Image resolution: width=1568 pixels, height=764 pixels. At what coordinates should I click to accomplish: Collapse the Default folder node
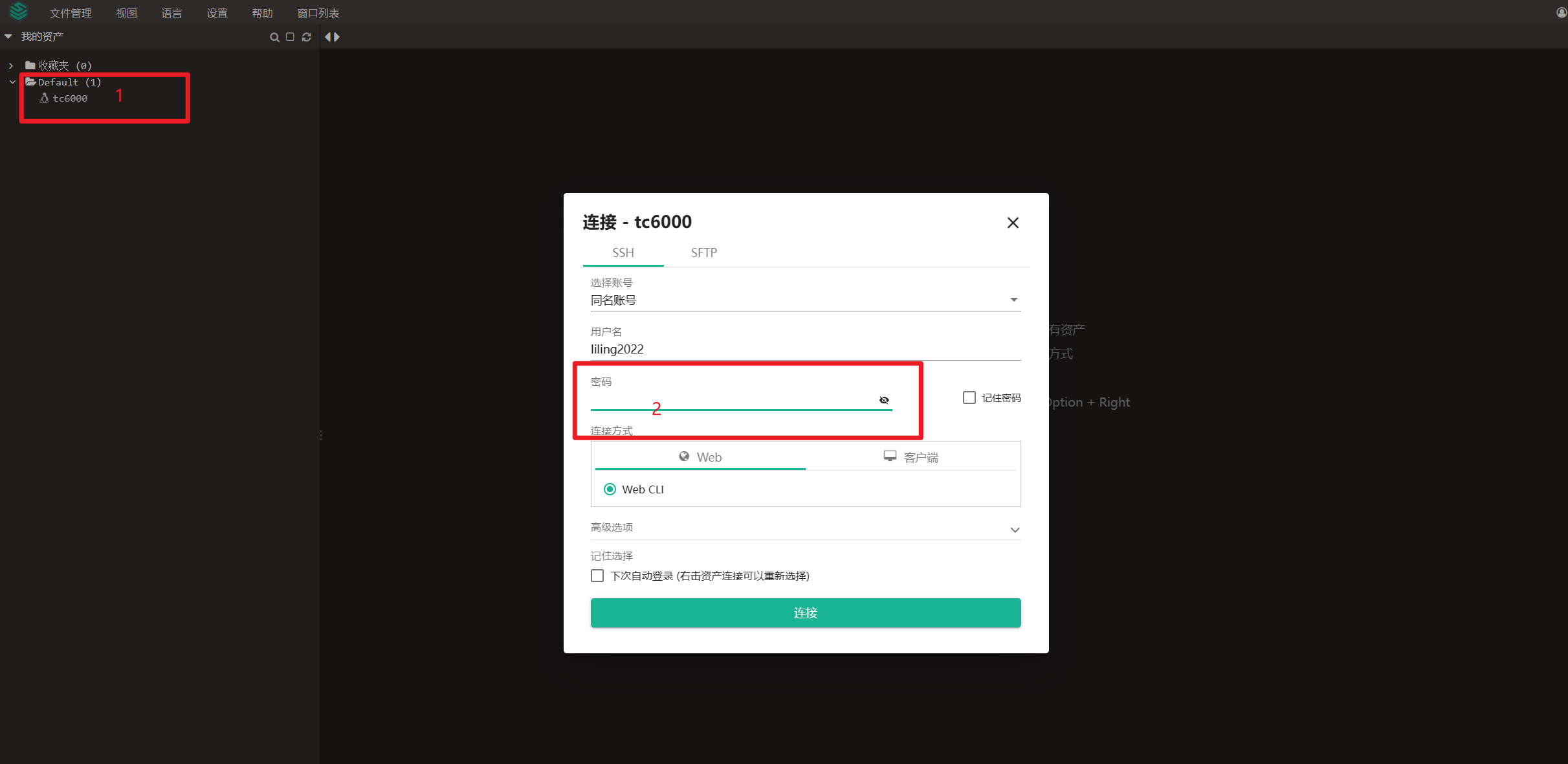coord(12,82)
